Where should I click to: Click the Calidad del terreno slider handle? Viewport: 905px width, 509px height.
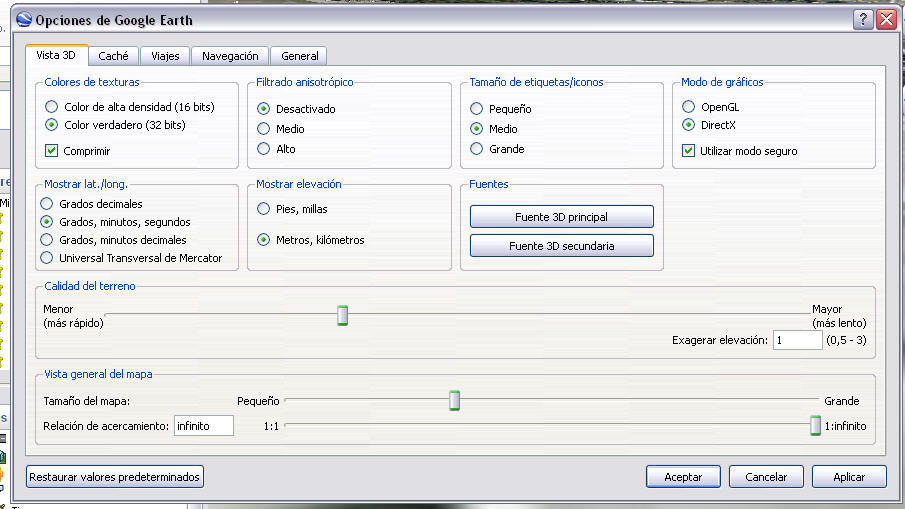coord(342,316)
